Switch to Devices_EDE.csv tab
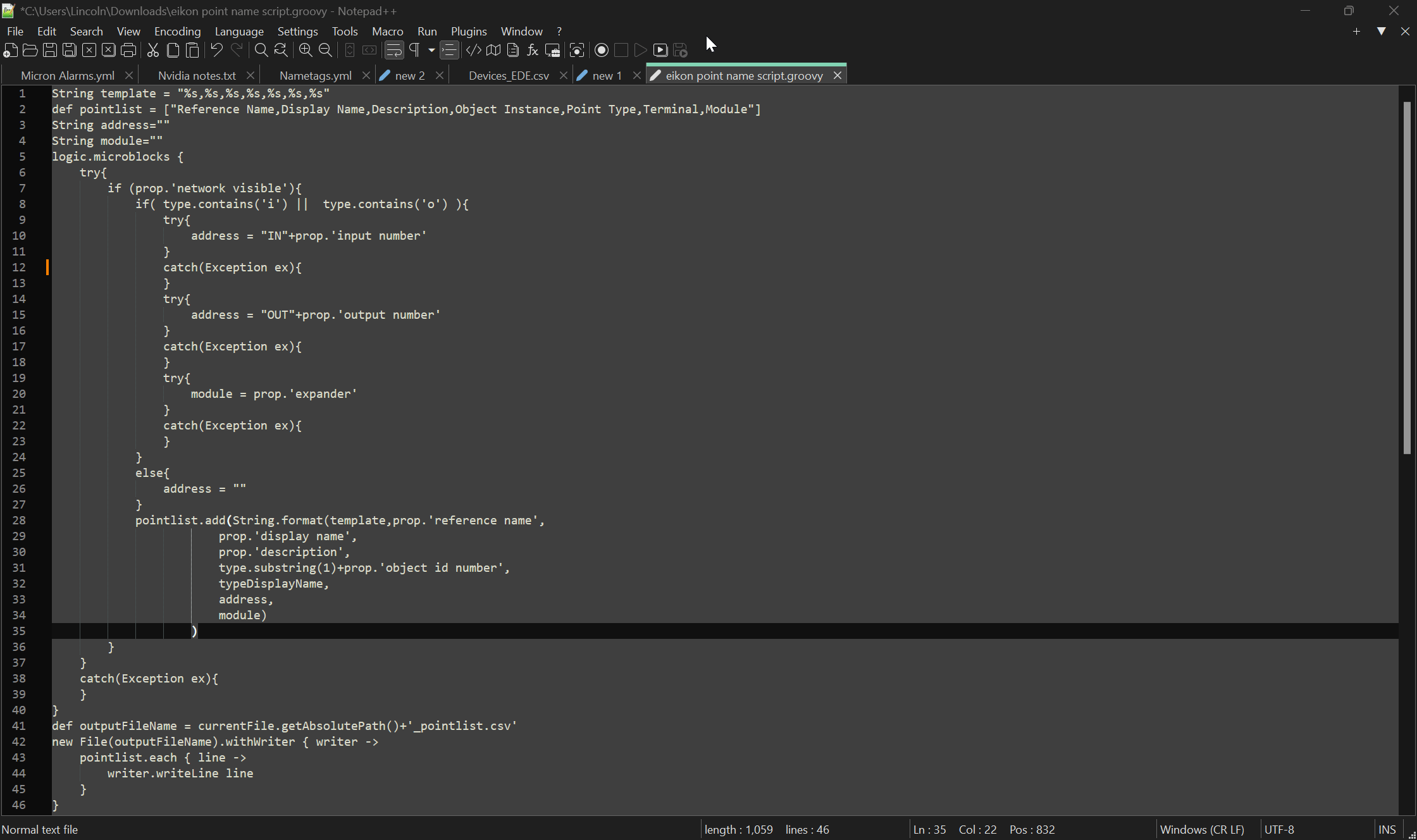Viewport: 1417px width, 840px height. pos(509,75)
